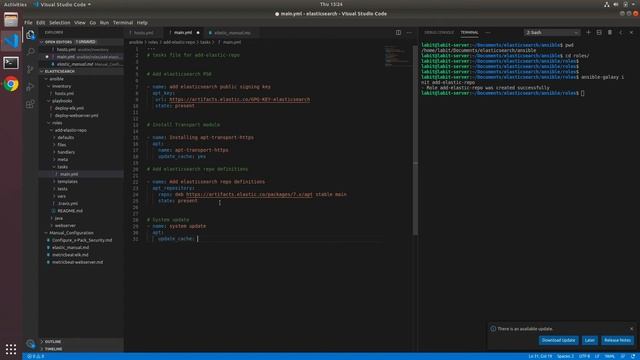
Task: Open the Extensions view
Action: point(30,104)
